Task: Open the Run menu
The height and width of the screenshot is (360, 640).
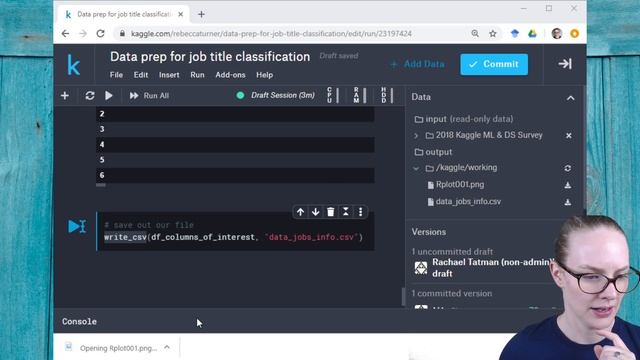Action: (x=197, y=75)
